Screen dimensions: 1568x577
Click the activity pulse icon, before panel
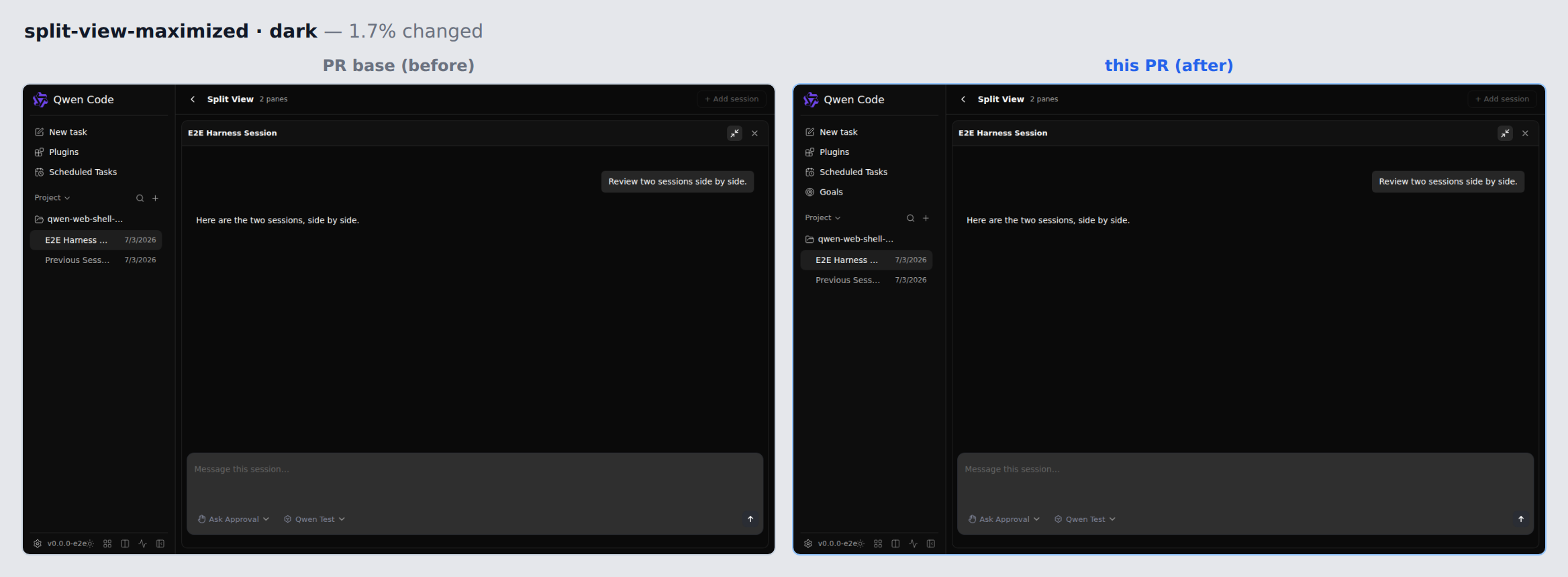142,543
